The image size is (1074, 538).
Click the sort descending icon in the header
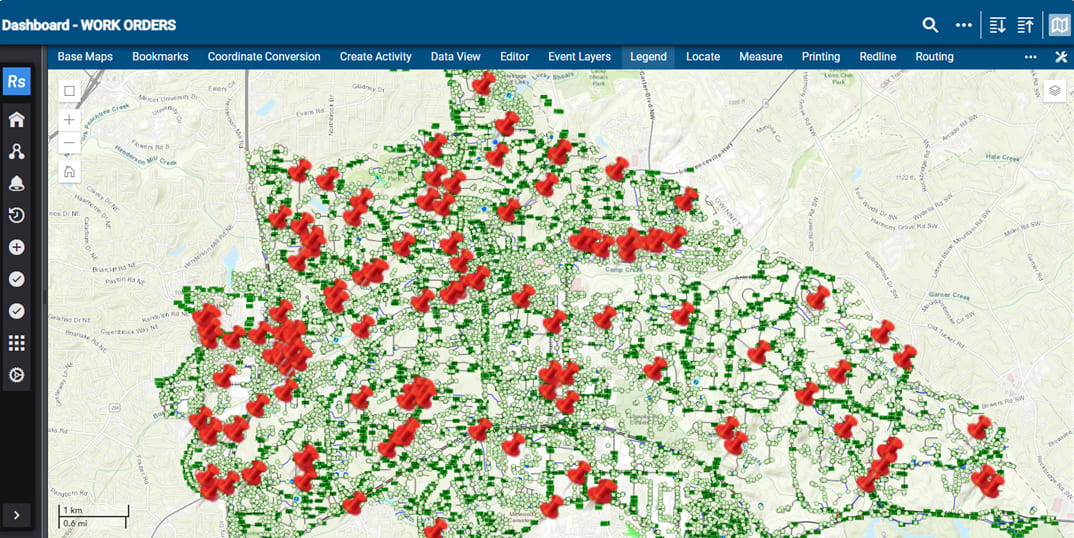[997, 25]
